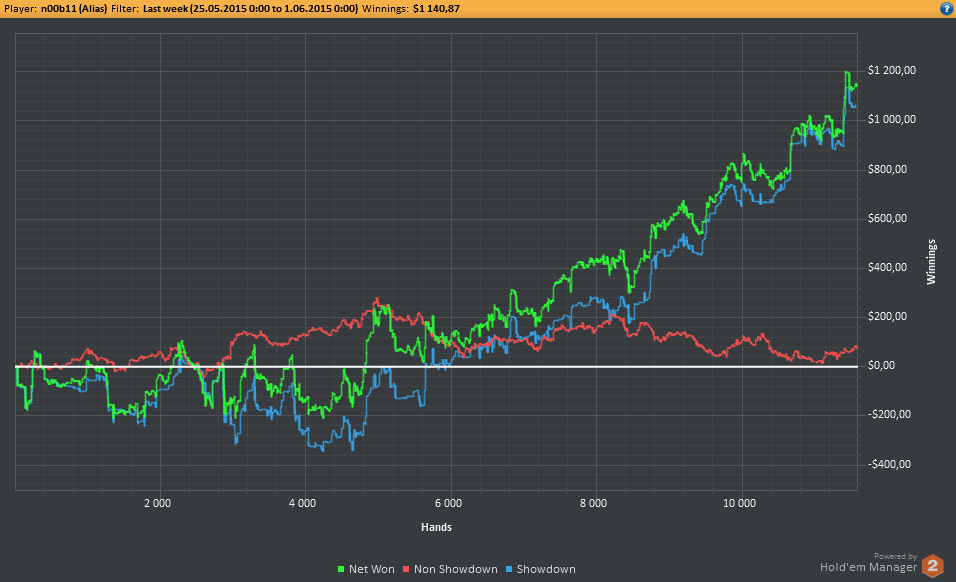The image size is (956, 582).
Task: Click the Hands x-axis title
Action: (437, 527)
